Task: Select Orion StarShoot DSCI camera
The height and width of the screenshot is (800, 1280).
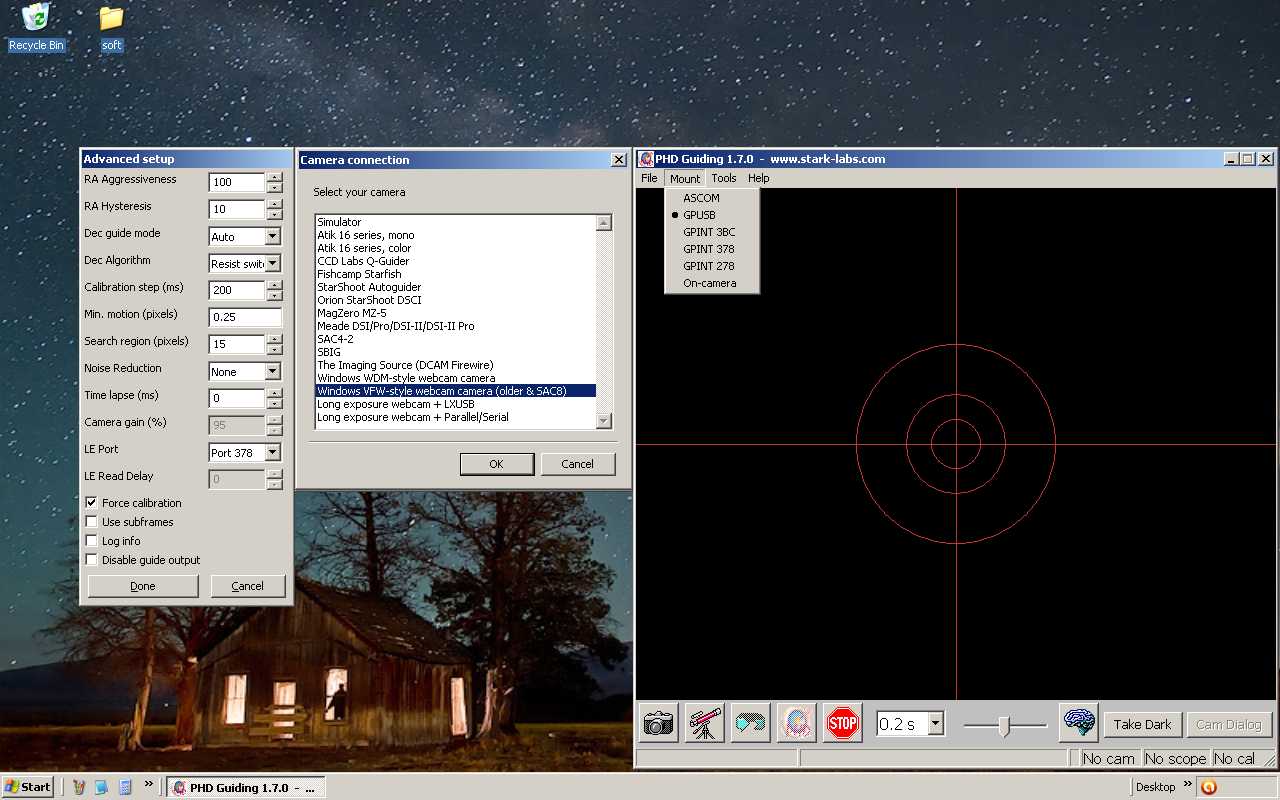Action: pos(455,300)
